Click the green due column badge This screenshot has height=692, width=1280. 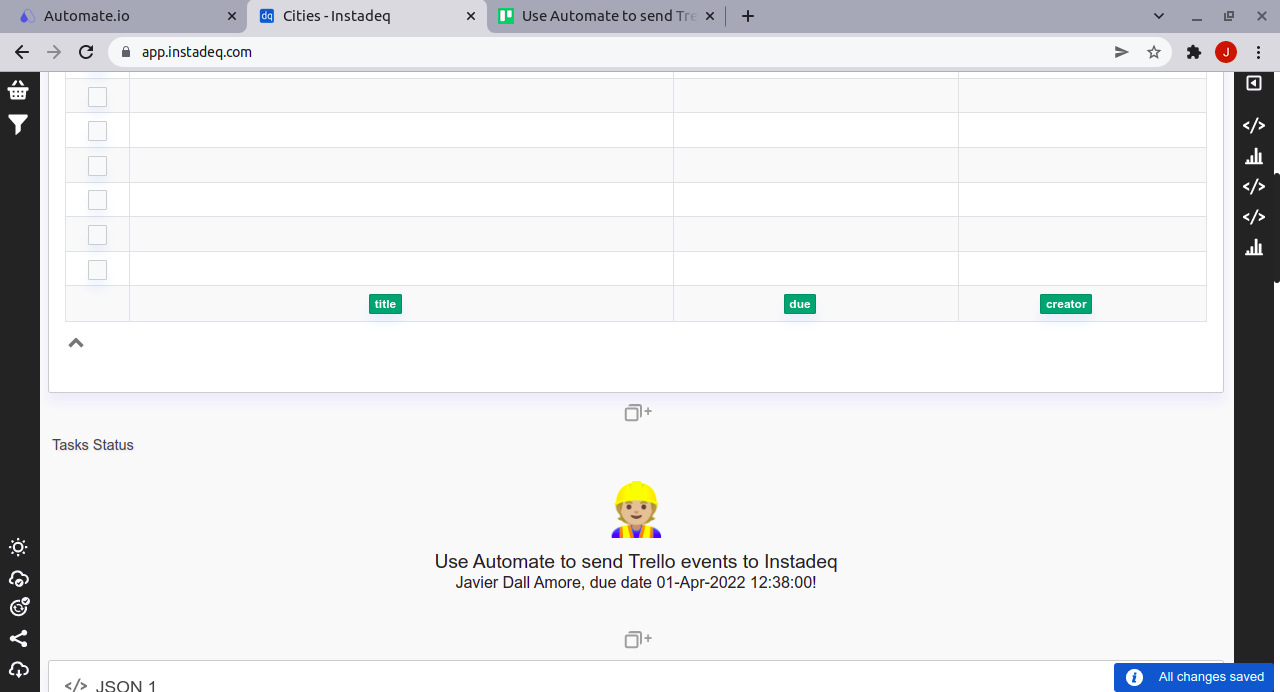click(800, 304)
